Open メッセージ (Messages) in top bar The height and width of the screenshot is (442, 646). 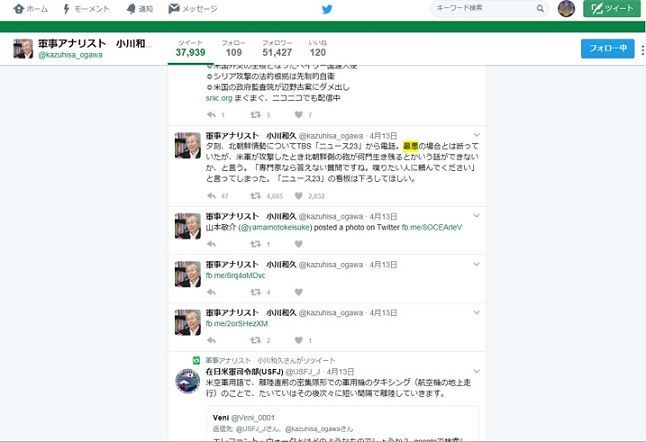193,9
